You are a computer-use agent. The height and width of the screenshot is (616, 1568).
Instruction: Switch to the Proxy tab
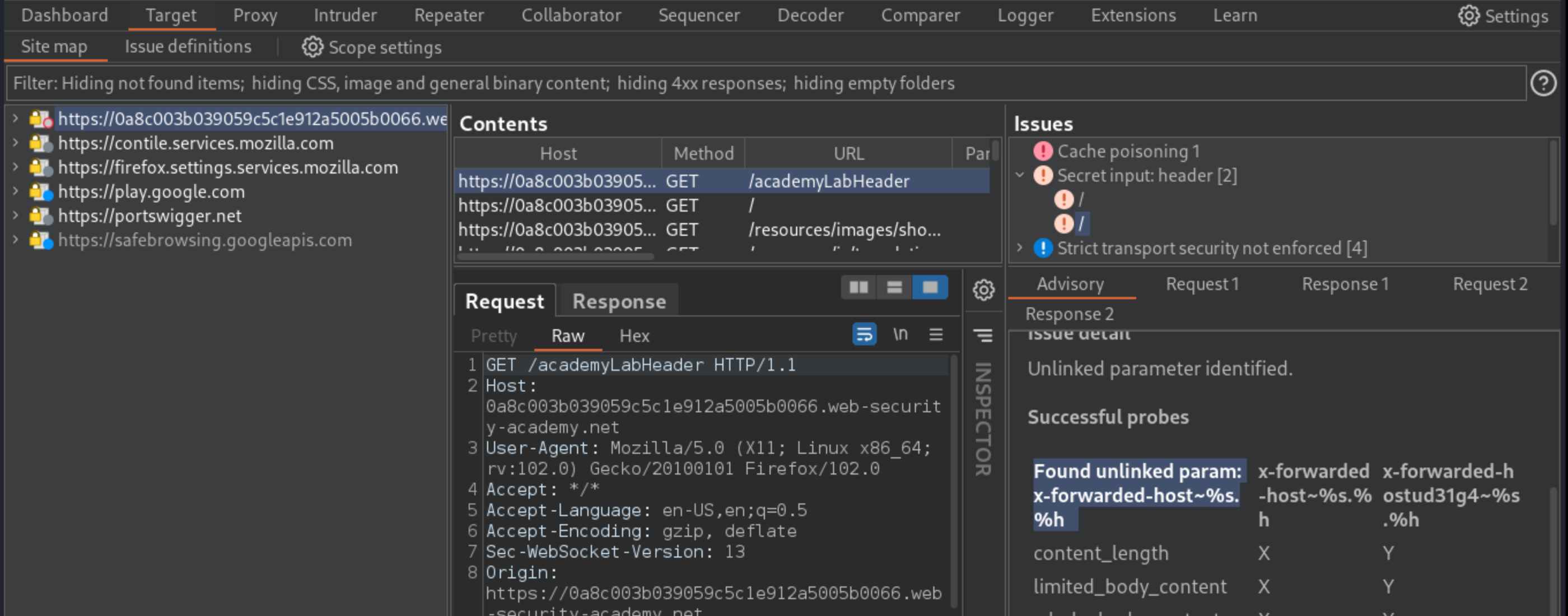tap(255, 15)
